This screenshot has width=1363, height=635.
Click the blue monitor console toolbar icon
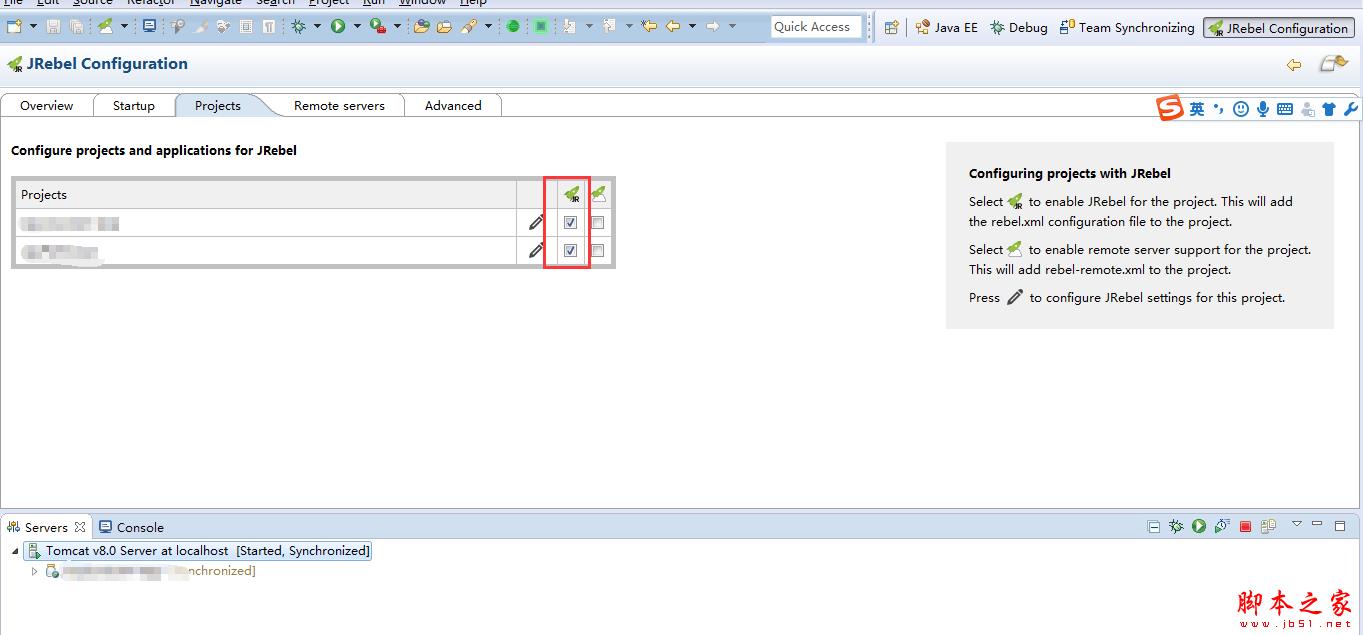[x=149, y=27]
